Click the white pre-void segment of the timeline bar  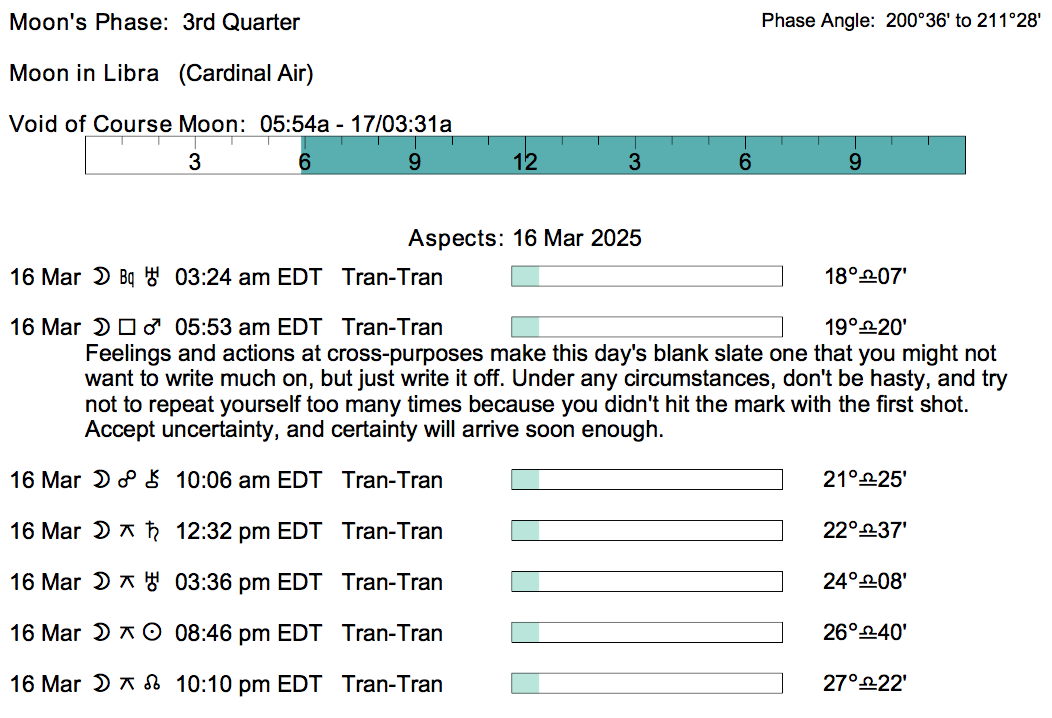point(193,156)
